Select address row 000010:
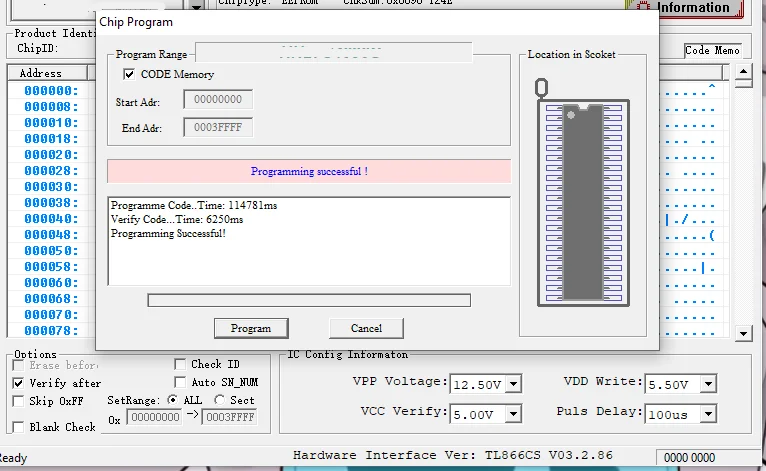The width and height of the screenshot is (766, 471). 51,123
